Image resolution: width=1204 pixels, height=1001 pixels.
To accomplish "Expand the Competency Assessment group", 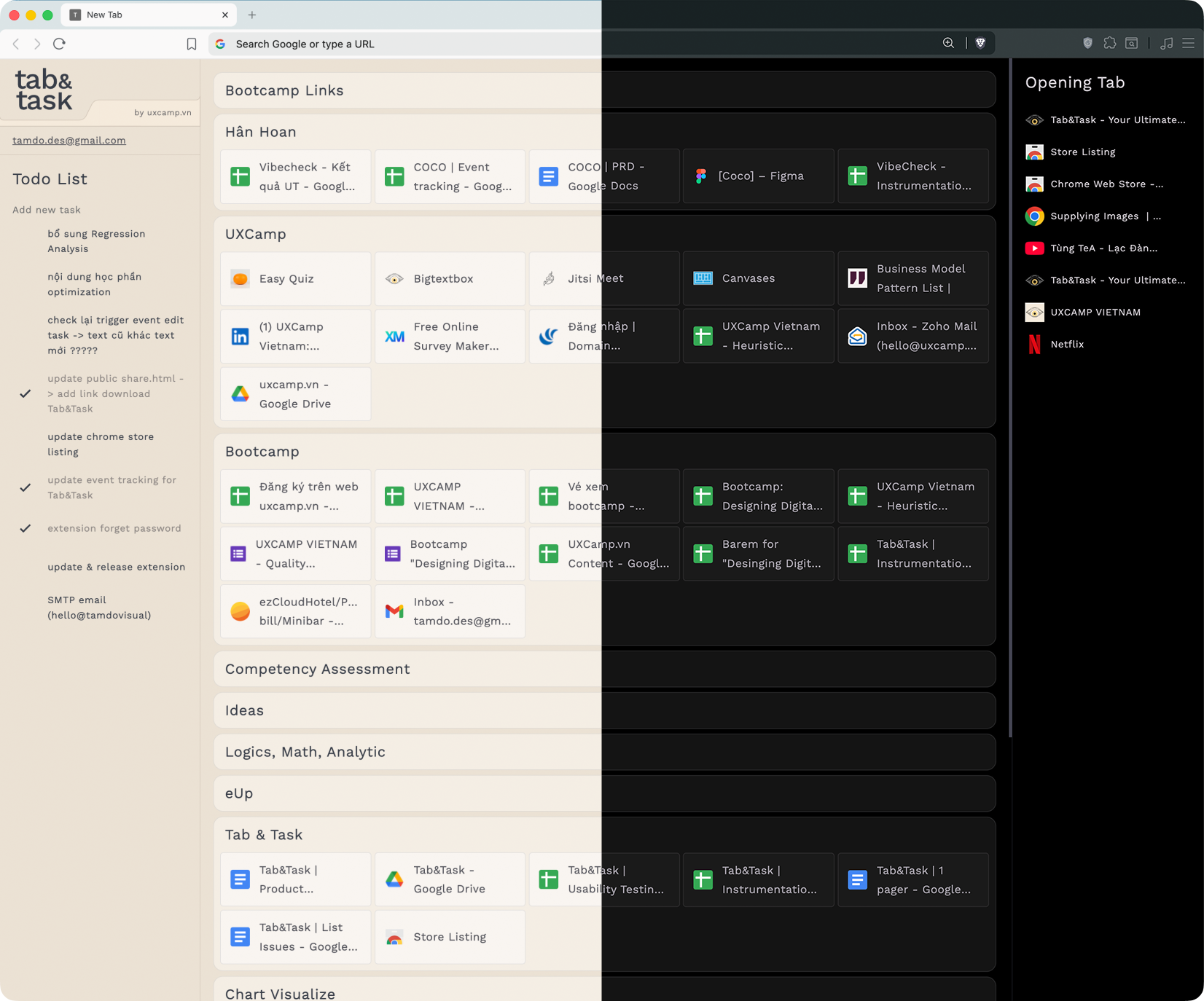I will [318, 669].
